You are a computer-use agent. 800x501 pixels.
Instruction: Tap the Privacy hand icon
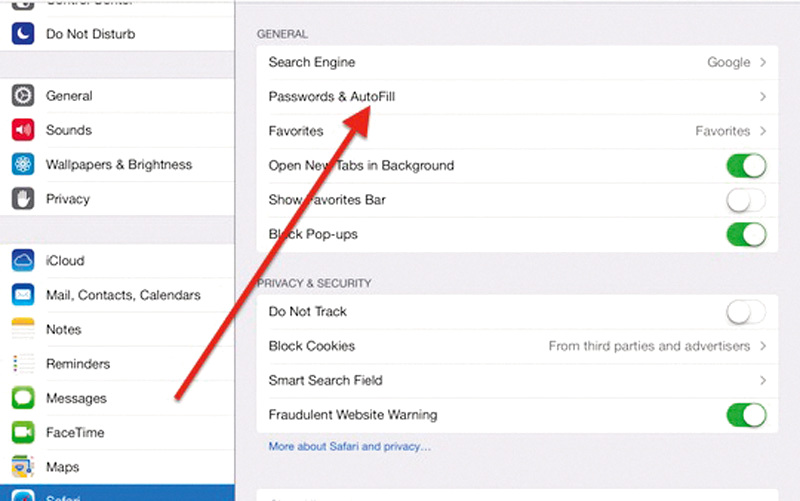point(23,199)
